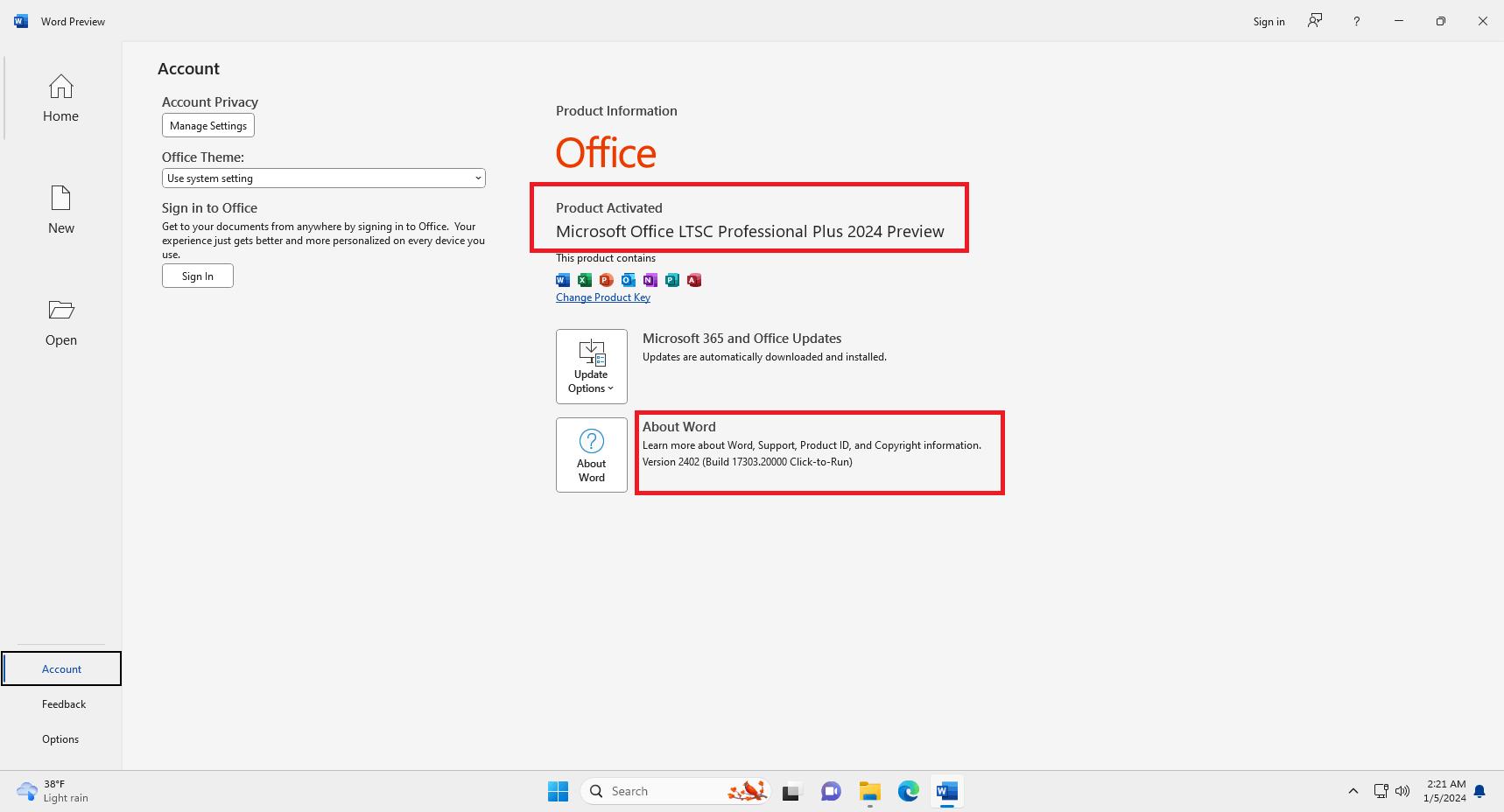Click the volume speaker icon in tray
Screen dimensions: 1504x812
coord(1402,791)
